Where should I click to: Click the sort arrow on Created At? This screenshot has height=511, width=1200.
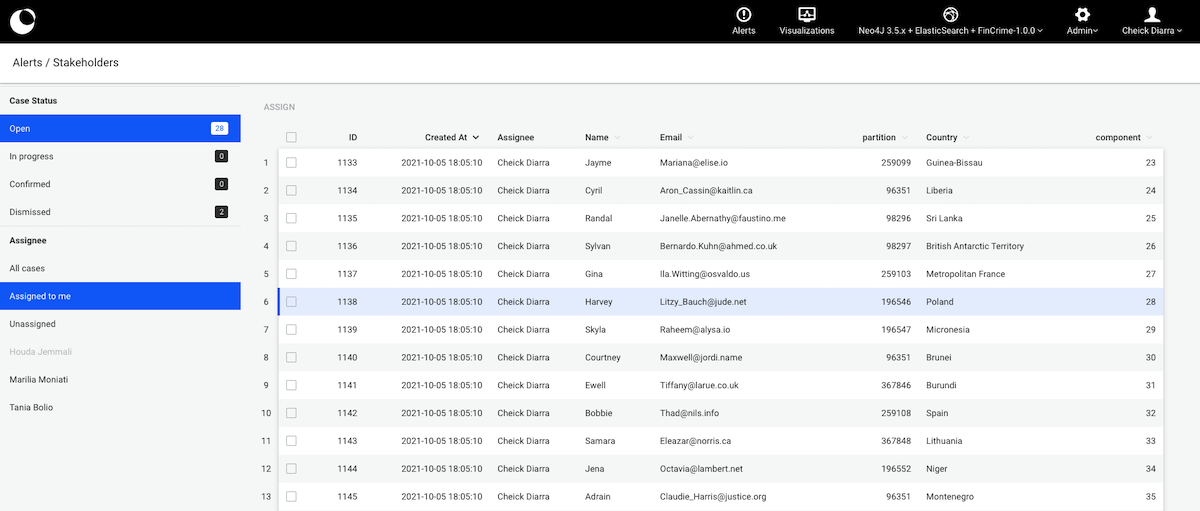point(476,138)
